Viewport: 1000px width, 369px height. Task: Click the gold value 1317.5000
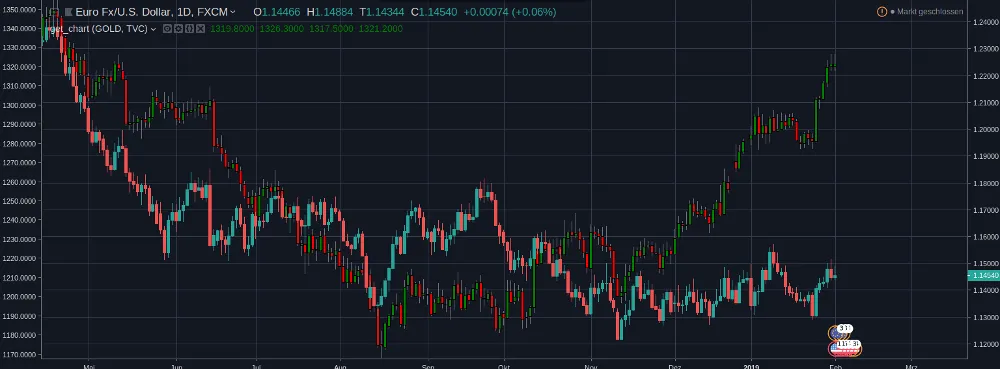[x=331, y=29]
